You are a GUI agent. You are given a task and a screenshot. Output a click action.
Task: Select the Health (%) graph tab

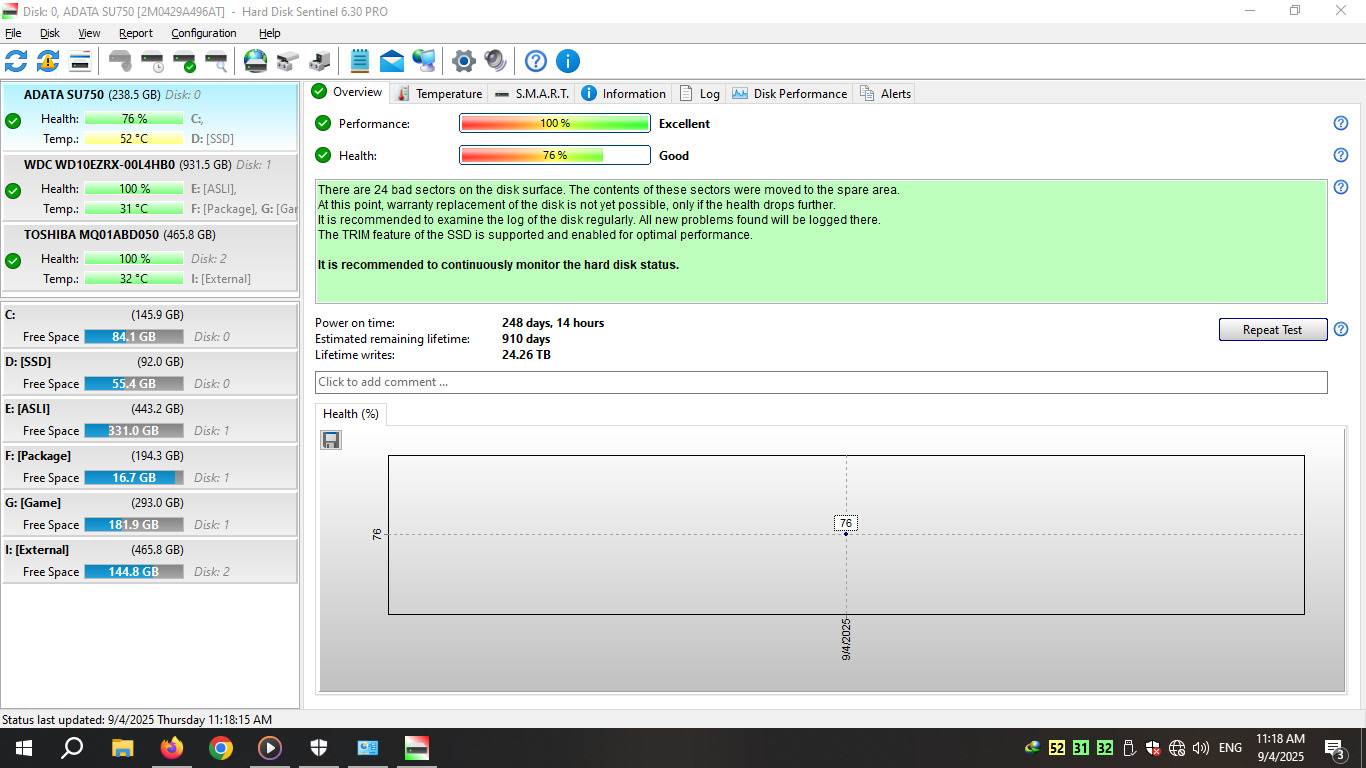[x=350, y=413]
